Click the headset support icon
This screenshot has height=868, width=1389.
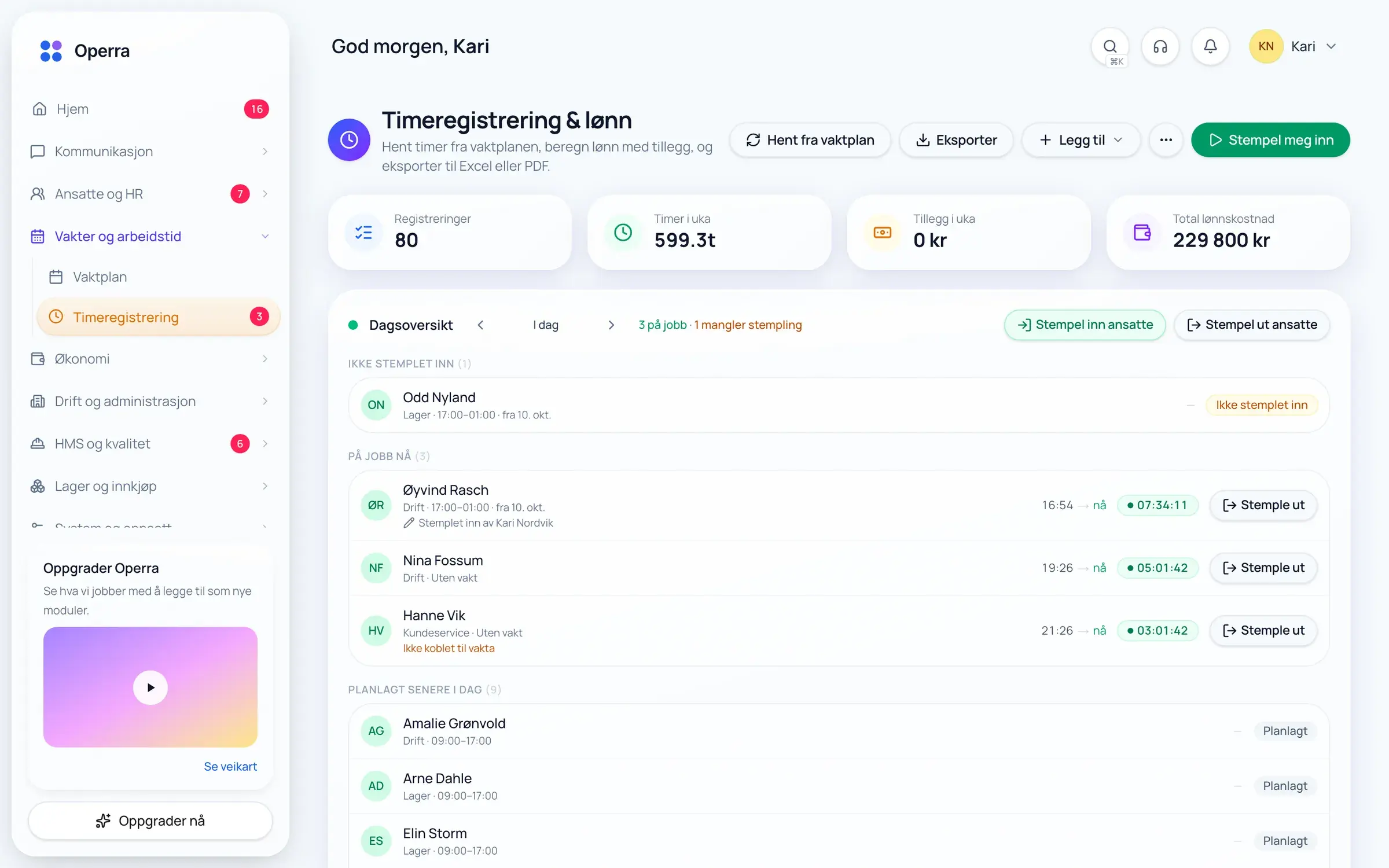[1160, 46]
